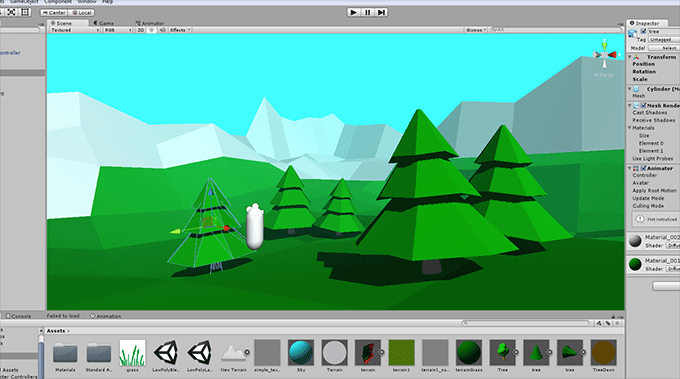The height and width of the screenshot is (379, 680).
Task: Open the RGB render mode dropdown
Action: click(117, 30)
